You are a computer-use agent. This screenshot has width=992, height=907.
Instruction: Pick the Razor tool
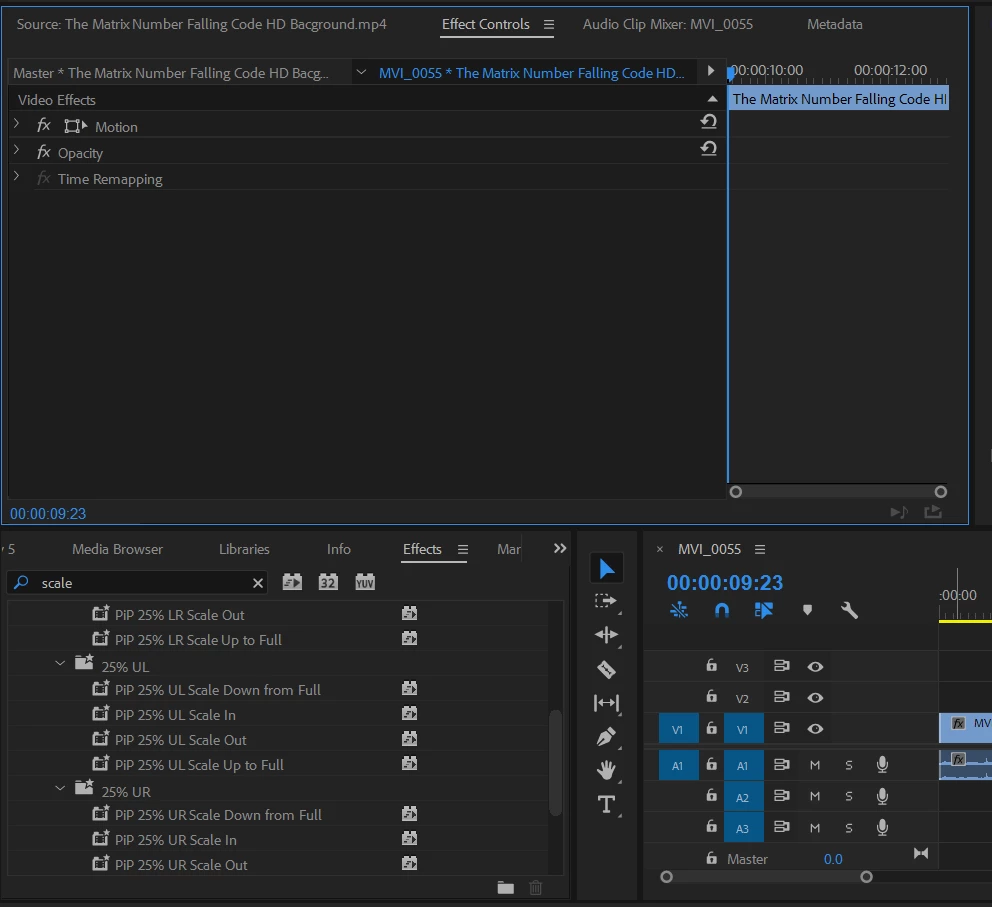[606, 669]
